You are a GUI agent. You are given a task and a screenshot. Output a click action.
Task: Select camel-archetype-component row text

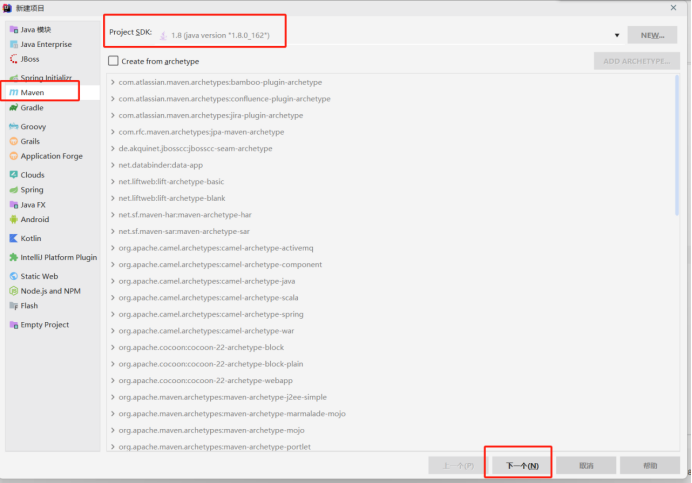pyautogui.click(x=220, y=264)
